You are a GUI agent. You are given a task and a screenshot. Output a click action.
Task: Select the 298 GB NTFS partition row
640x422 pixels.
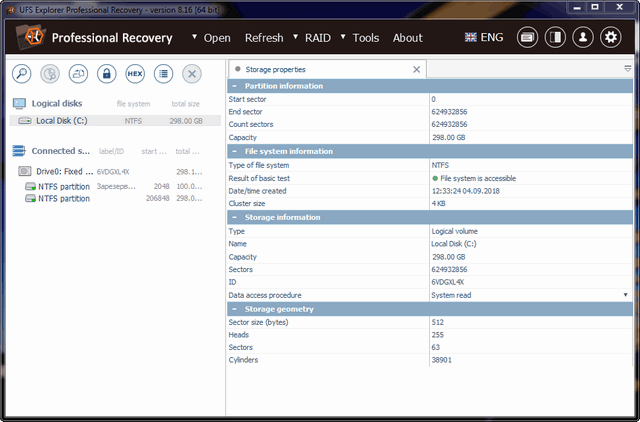coord(115,199)
